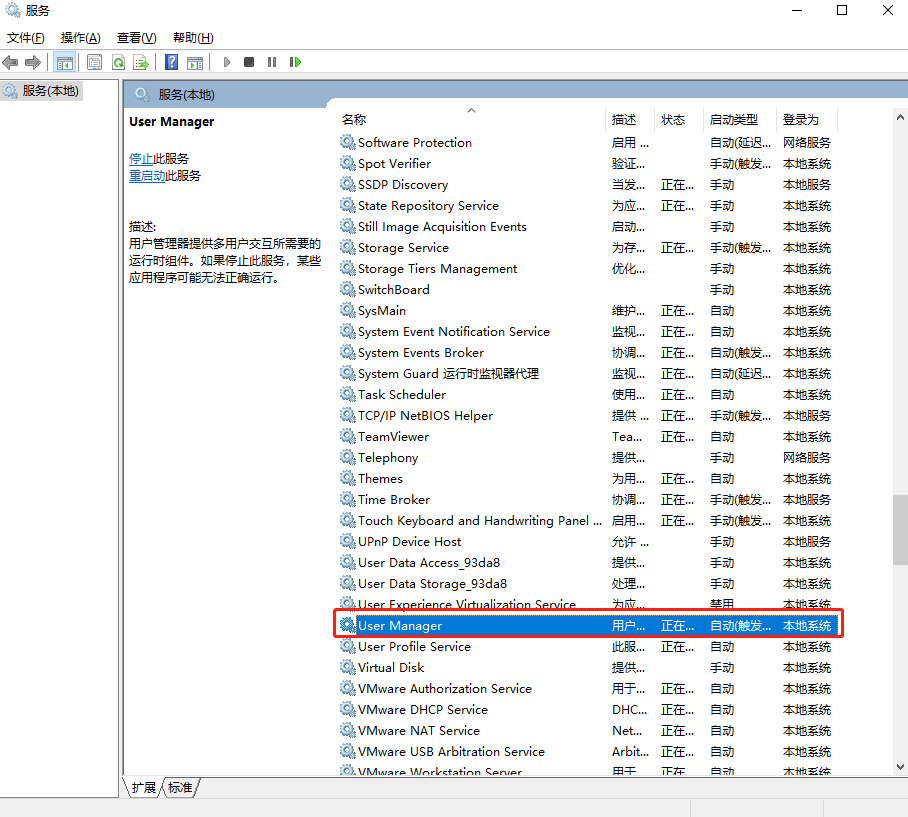Click the Refresh toolbar icon

118,62
